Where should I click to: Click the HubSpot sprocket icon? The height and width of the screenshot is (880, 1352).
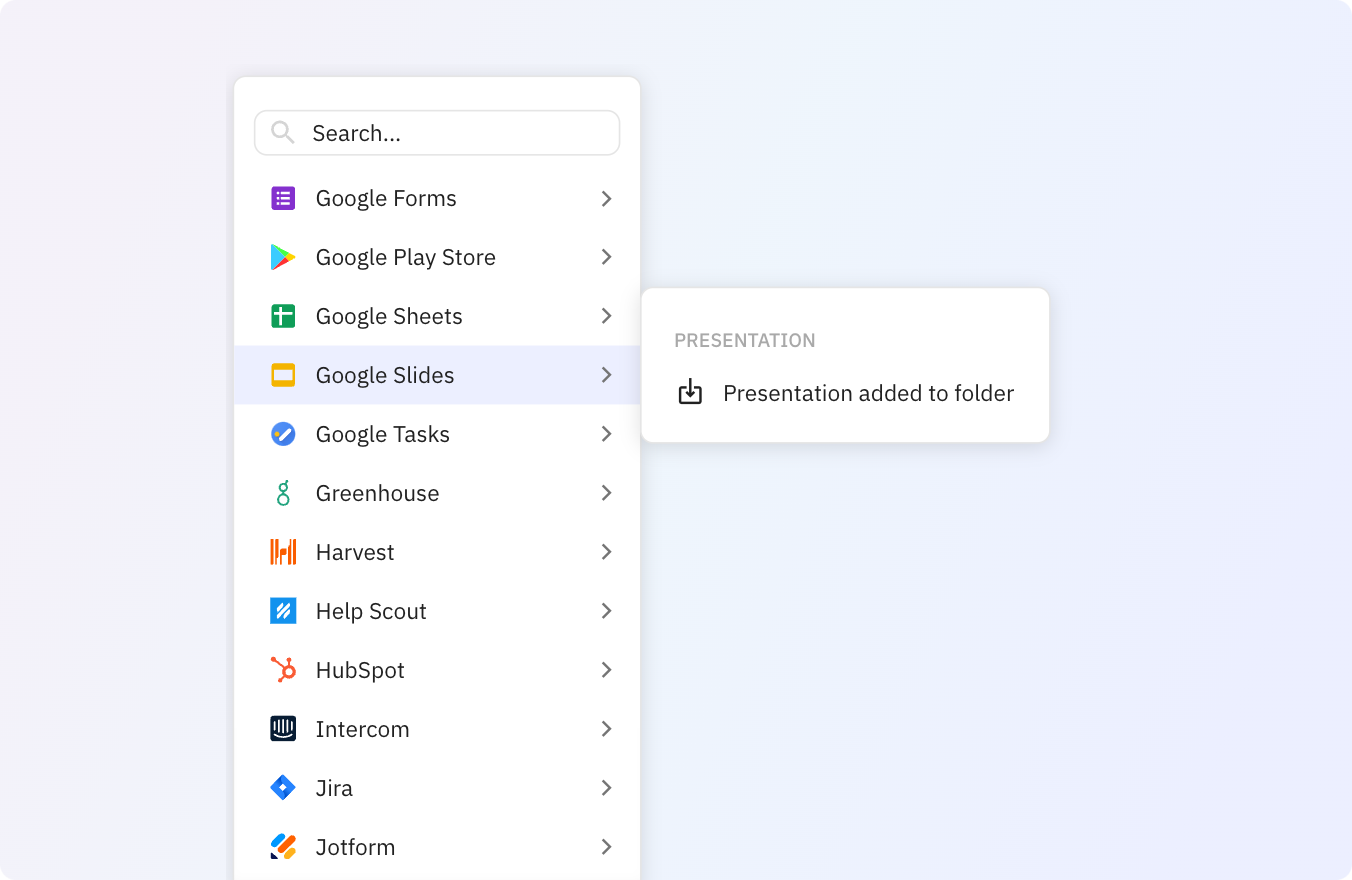click(283, 670)
